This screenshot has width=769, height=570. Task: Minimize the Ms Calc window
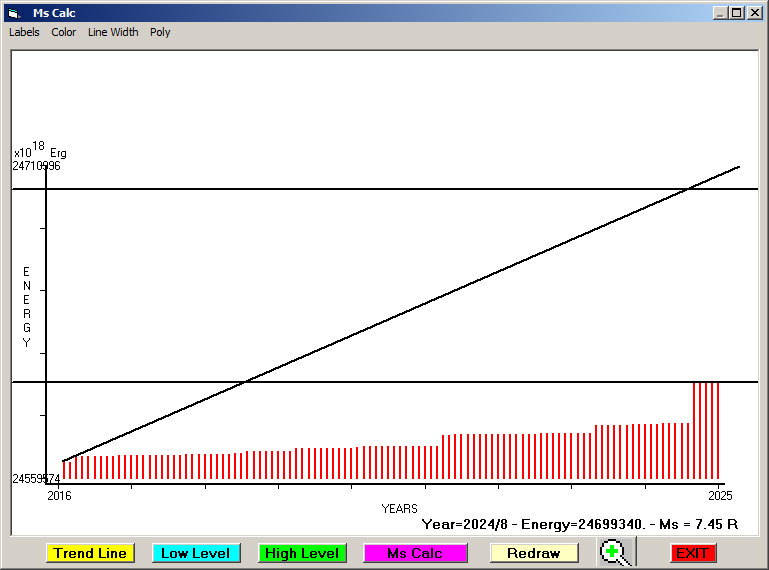720,13
